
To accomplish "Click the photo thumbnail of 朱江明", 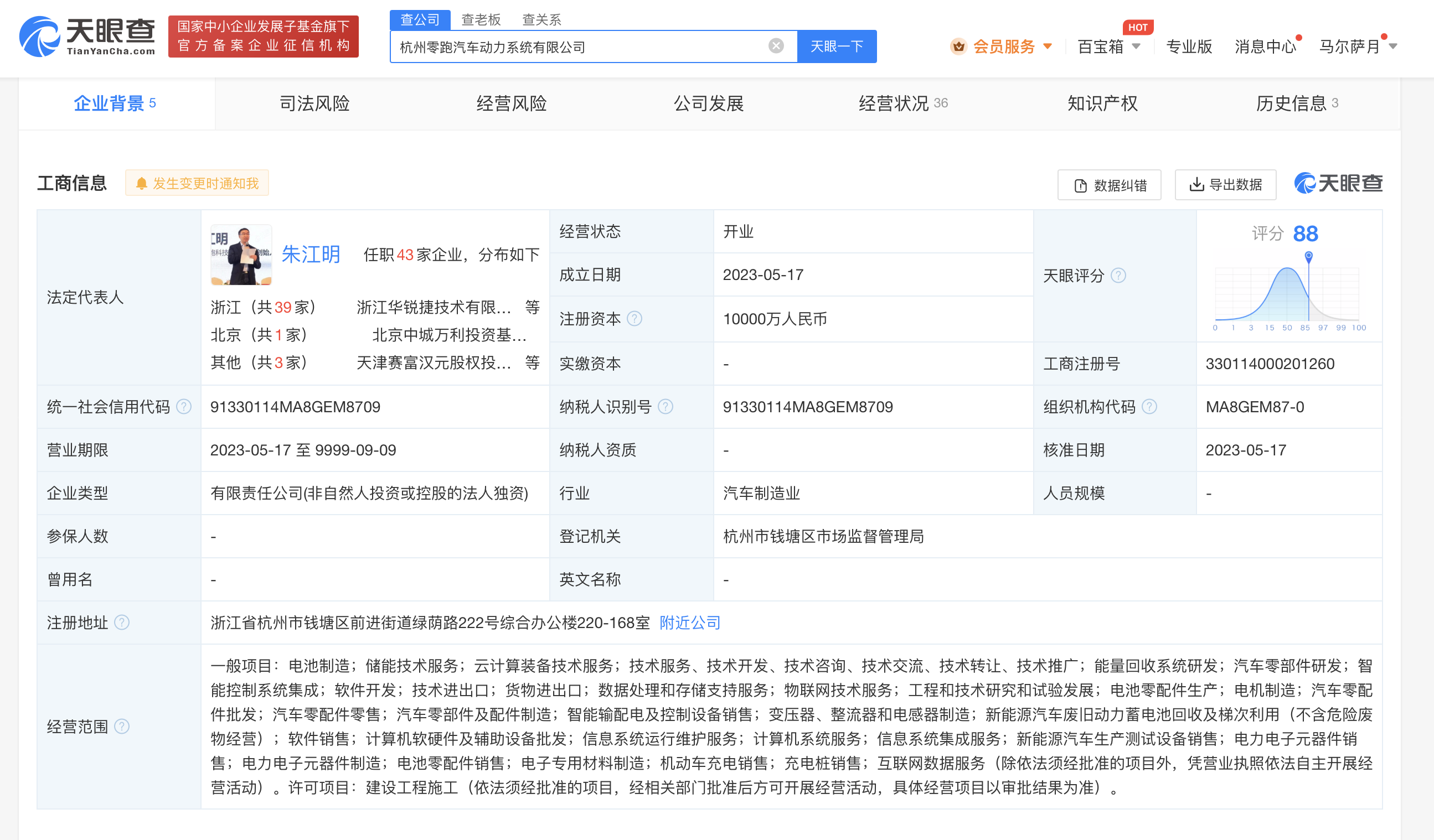I will 241,255.
